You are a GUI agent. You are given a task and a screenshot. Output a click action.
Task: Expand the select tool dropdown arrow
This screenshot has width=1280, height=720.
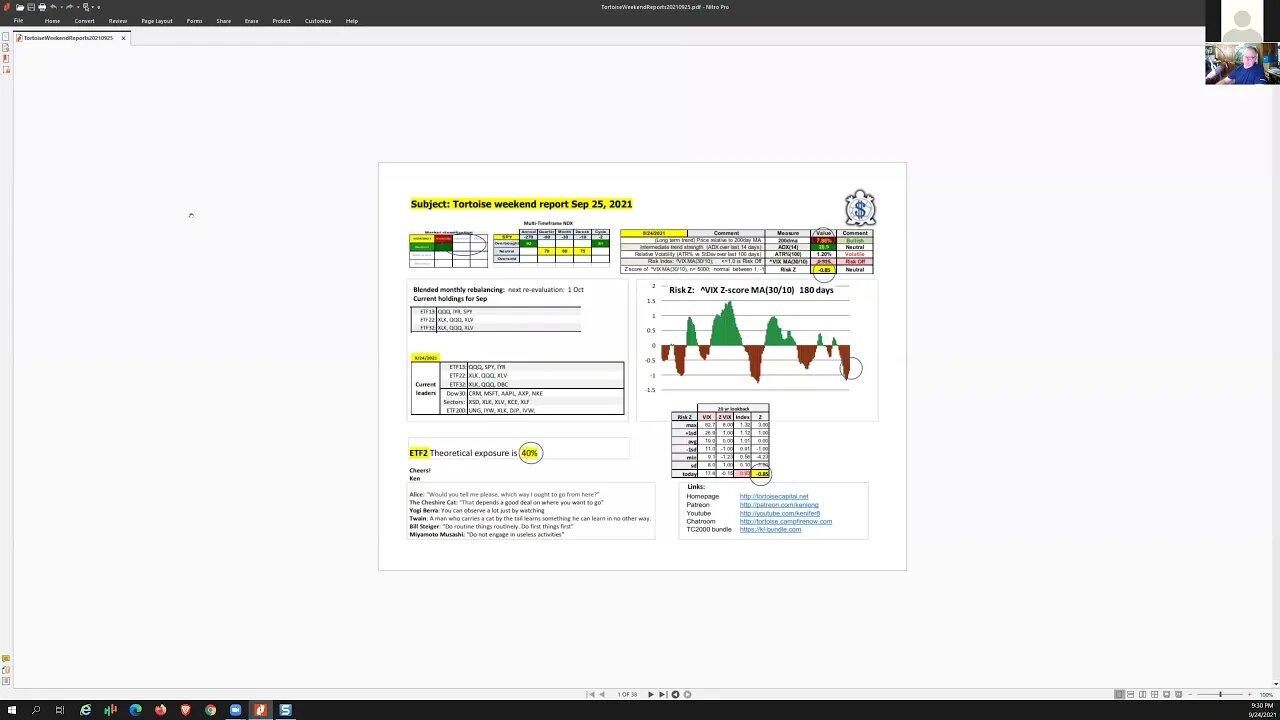pyautogui.click(x=93, y=7)
